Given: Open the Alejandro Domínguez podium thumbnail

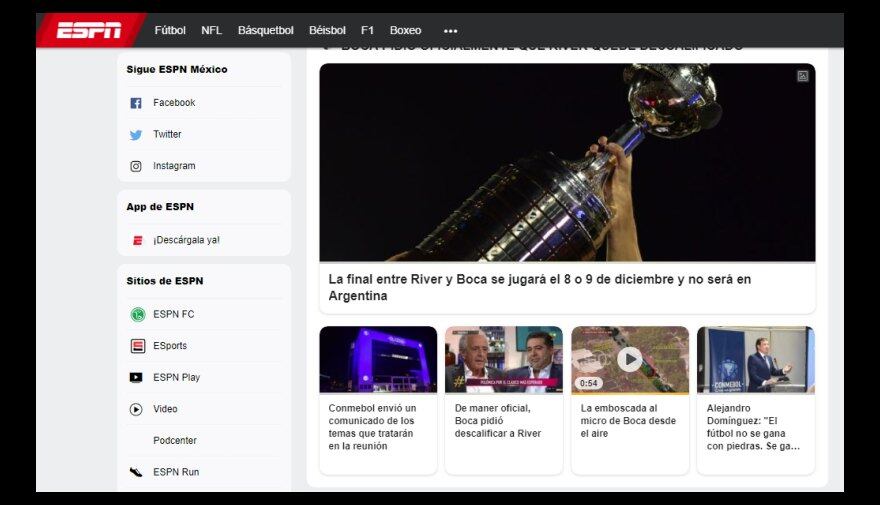Looking at the screenshot, I should tap(755, 360).
